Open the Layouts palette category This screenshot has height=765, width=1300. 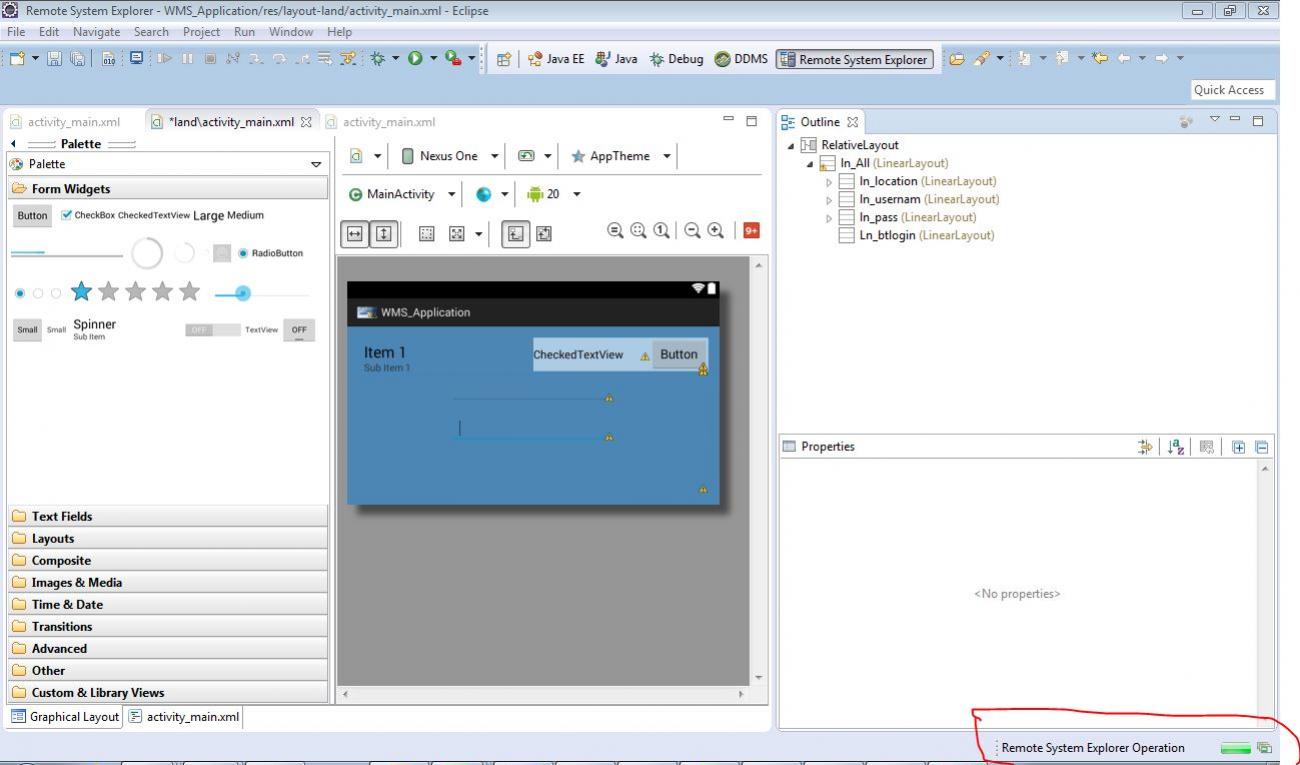pyautogui.click(x=167, y=538)
